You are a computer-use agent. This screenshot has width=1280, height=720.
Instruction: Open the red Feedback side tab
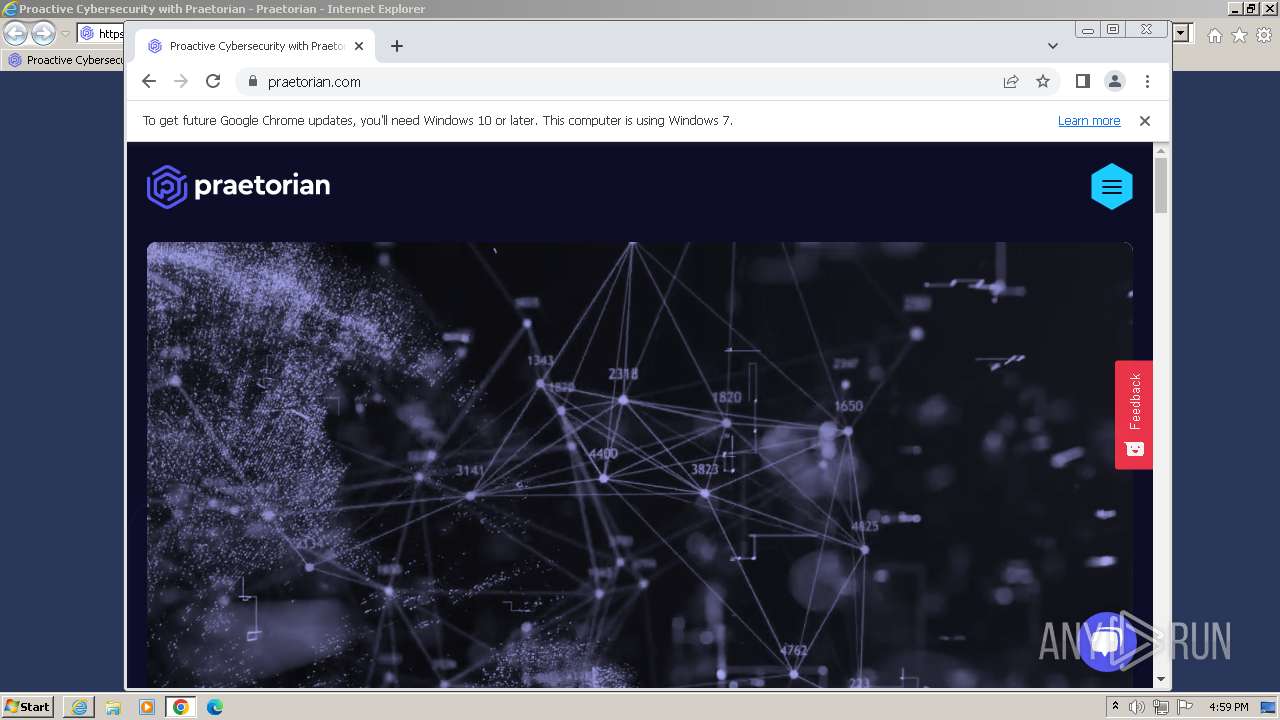click(1134, 414)
